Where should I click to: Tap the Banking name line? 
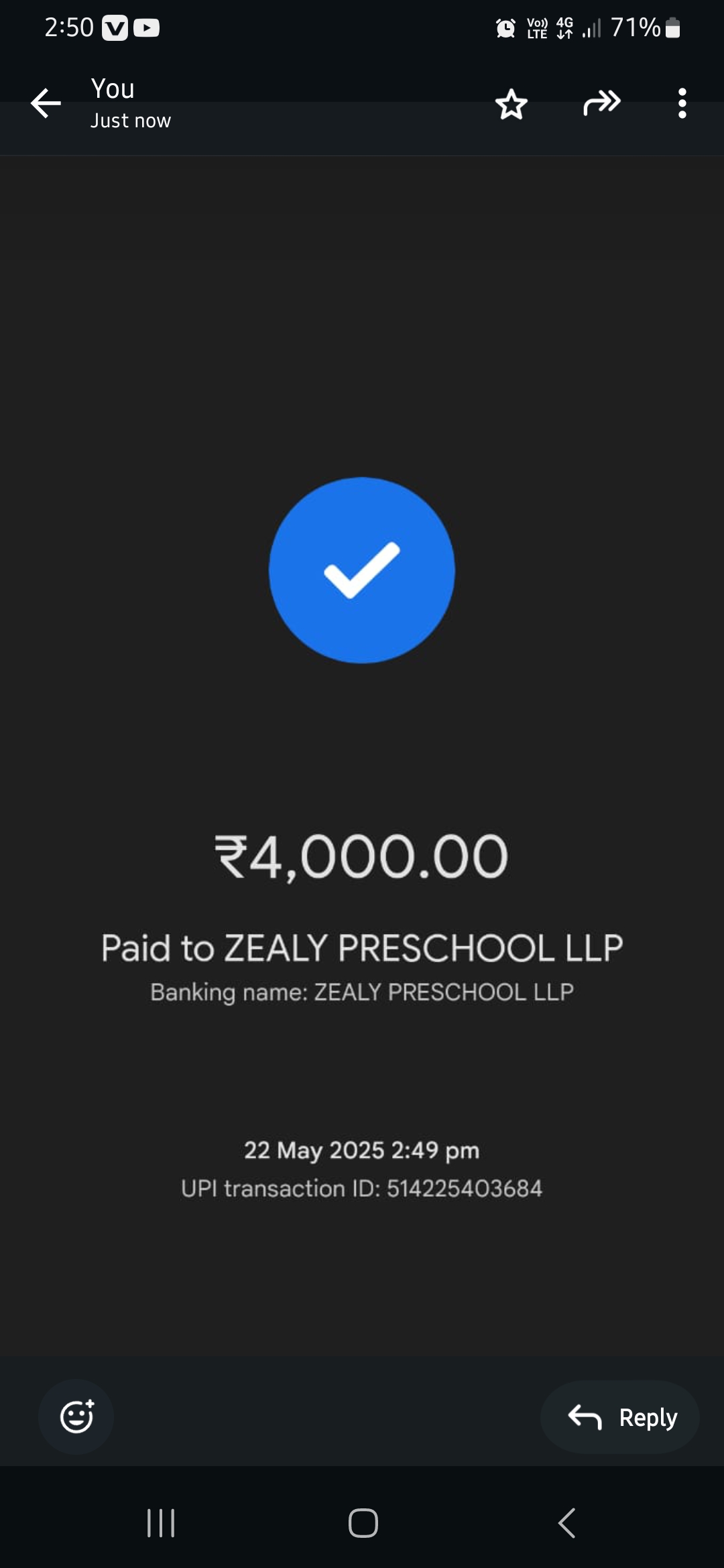pos(362,992)
